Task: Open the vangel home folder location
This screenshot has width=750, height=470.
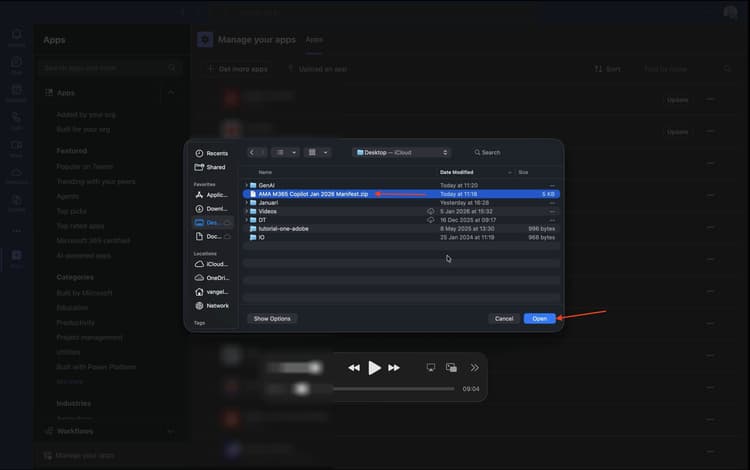Action: (x=212, y=292)
